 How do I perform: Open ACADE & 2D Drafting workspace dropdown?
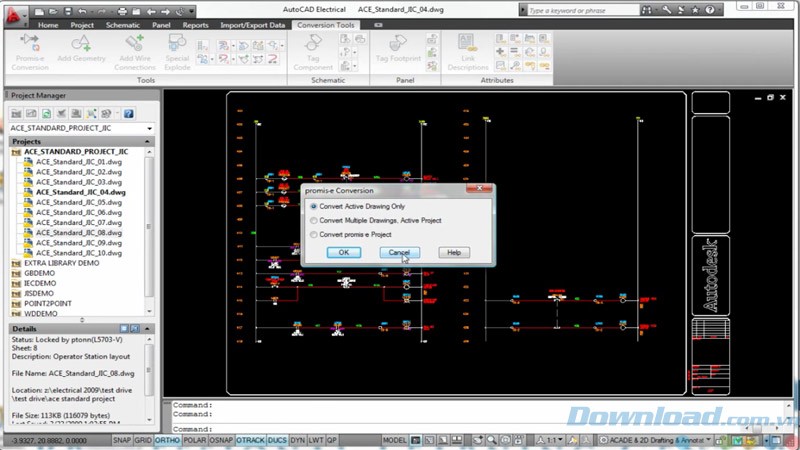(708, 440)
